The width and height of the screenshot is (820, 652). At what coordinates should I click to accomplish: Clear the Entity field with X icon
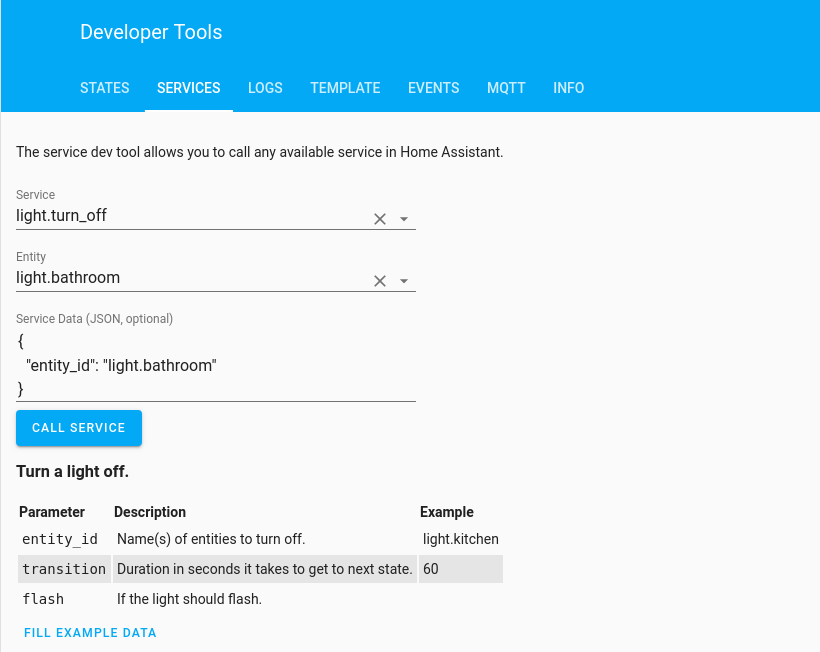[x=380, y=281]
